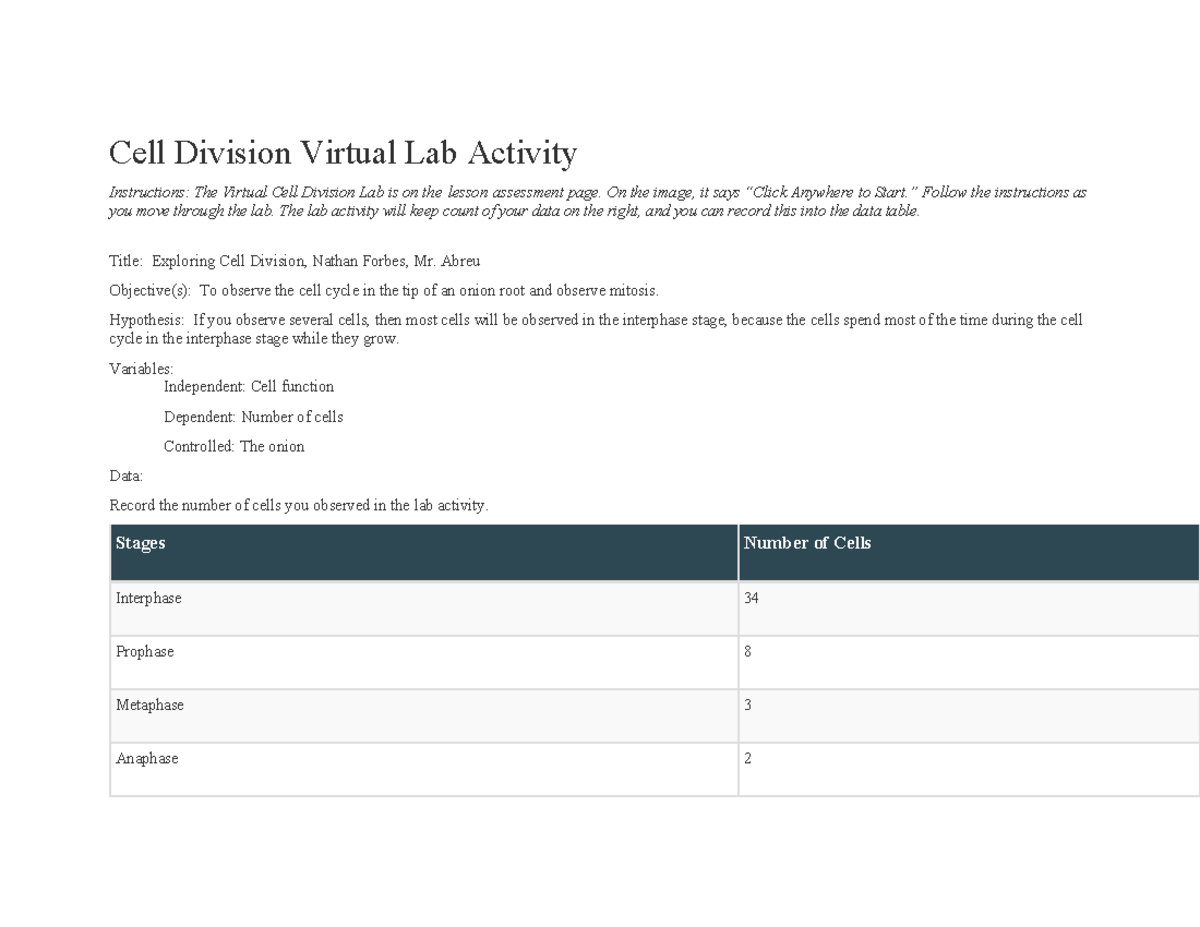This screenshot has height=927, width=1200.
Task: Click the value '34' in the table
Action: point(749,598)
